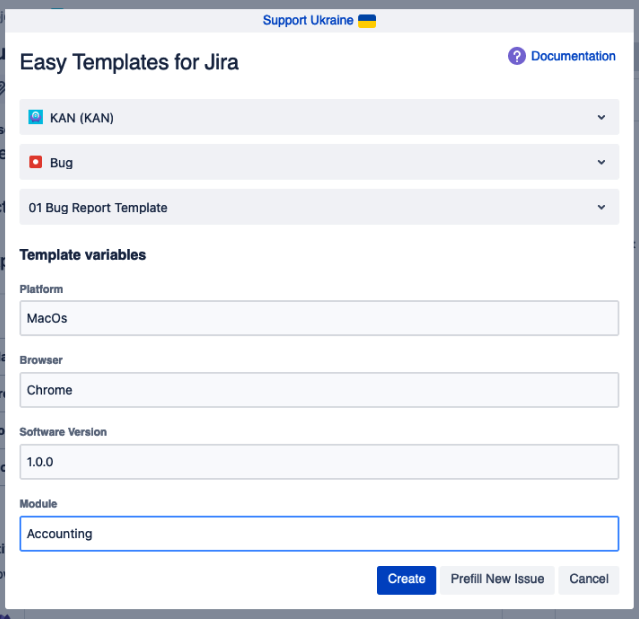Viewport: 639px width, 619px height.
Task: Click the Prefill New Issue button
Action: coord(497,579)
